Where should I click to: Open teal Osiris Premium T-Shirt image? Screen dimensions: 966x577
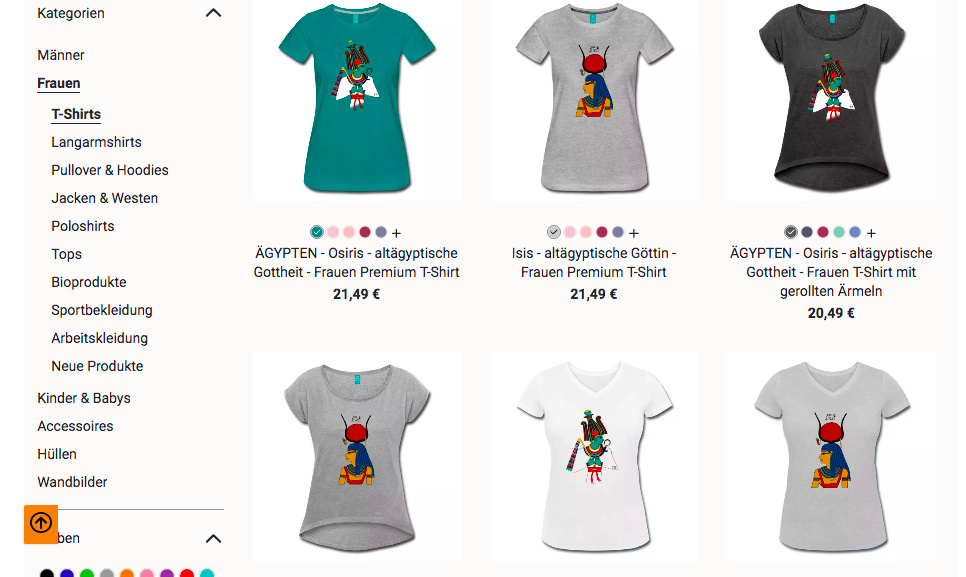[x=357, y=99]
